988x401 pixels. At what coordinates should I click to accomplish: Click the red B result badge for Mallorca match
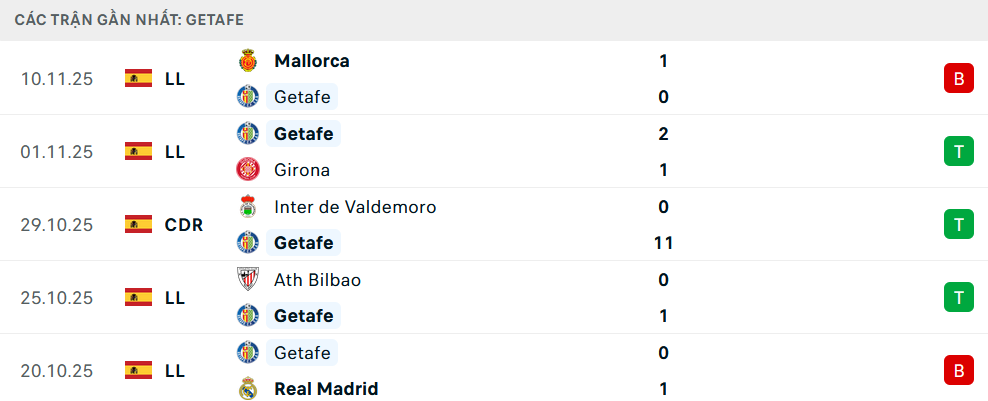click(958, 79)
